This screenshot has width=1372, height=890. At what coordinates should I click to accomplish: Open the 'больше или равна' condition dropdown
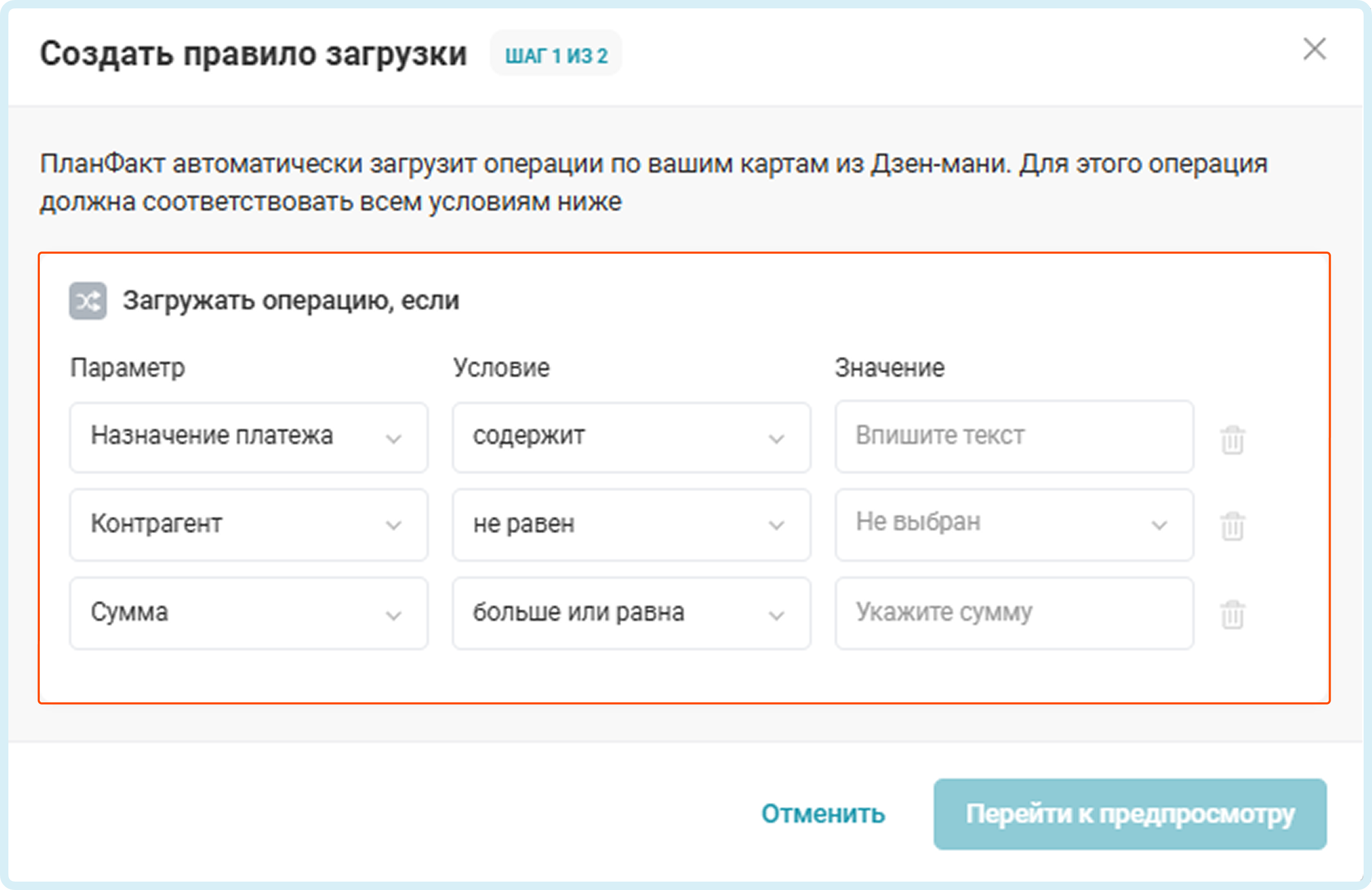630,613
